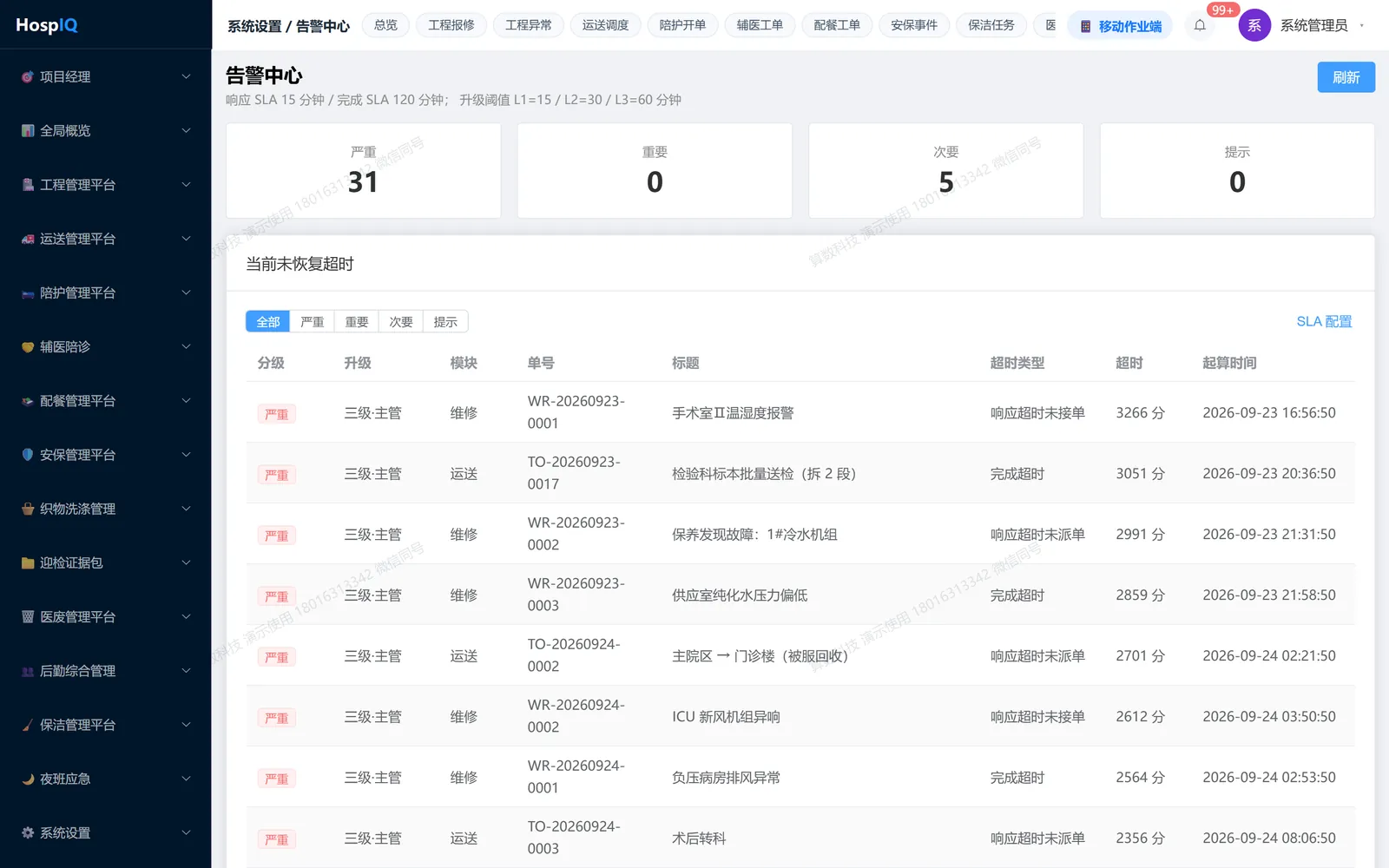The image size is (1389, 868).
Task: Open the 总览 top tab
Action: (x=385, y=25)
